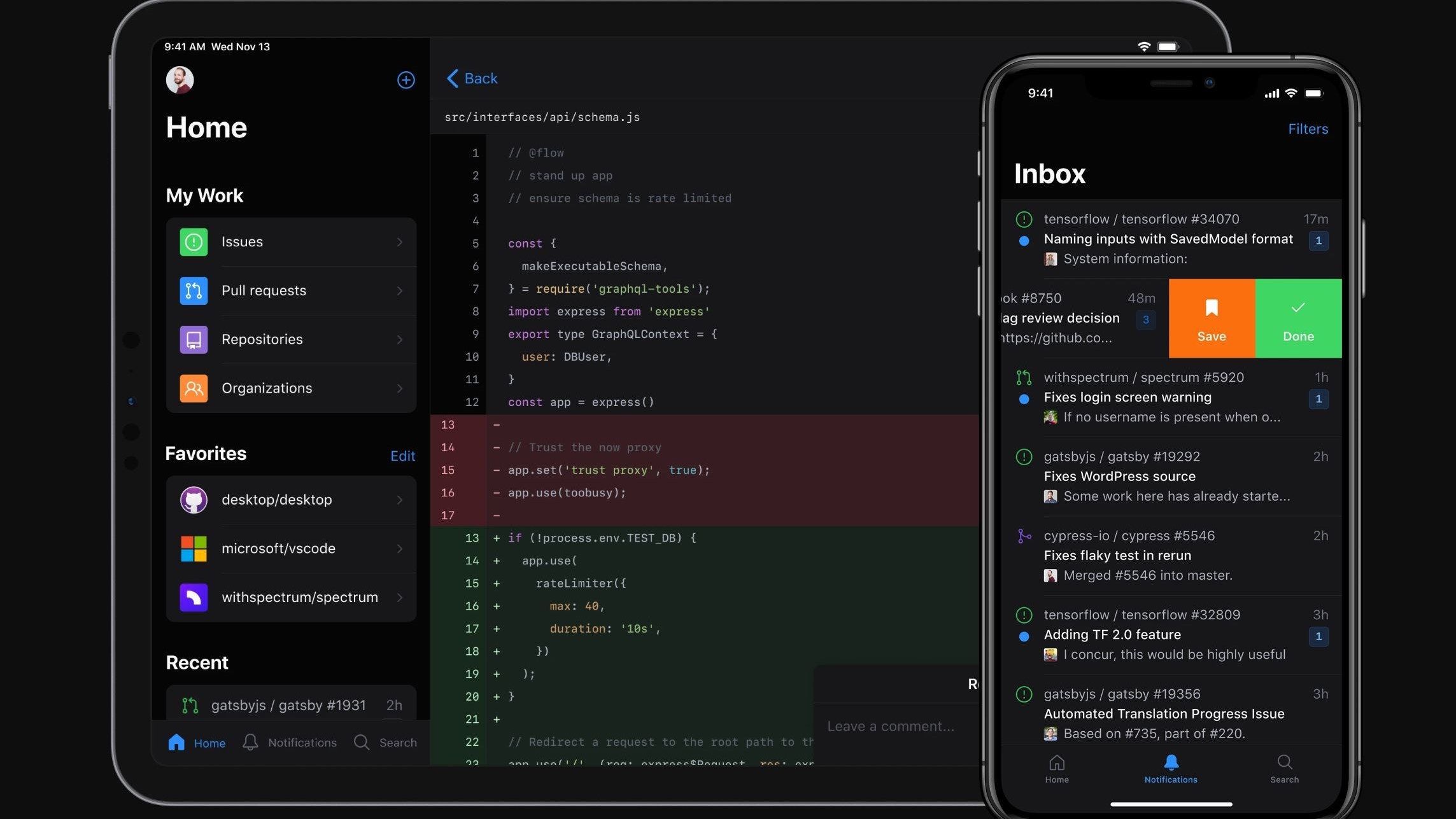
Task: Tap the bell icon in iPad tab bar
Action: [x=250, y=742]
